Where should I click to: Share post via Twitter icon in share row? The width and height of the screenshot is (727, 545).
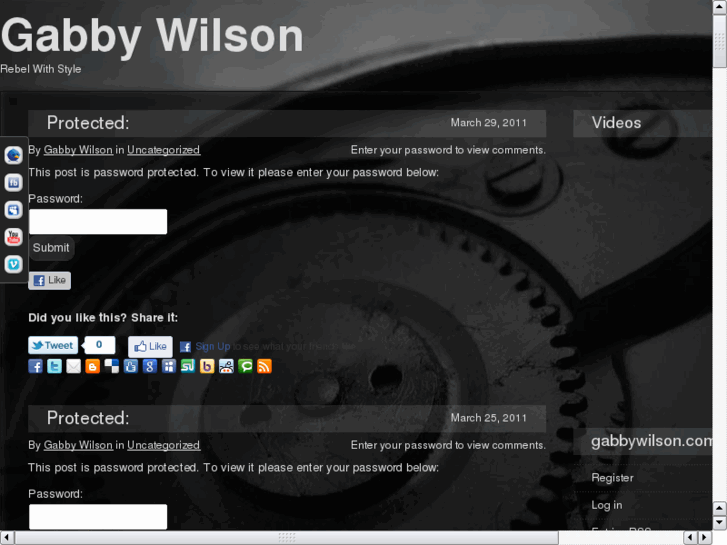(54, 366)
